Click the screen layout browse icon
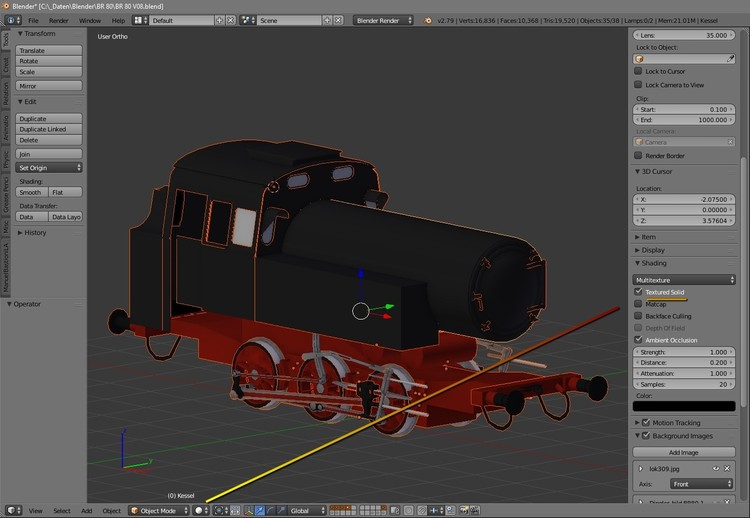The height and width of the screenshot is (518, 750). coord(140,21)
